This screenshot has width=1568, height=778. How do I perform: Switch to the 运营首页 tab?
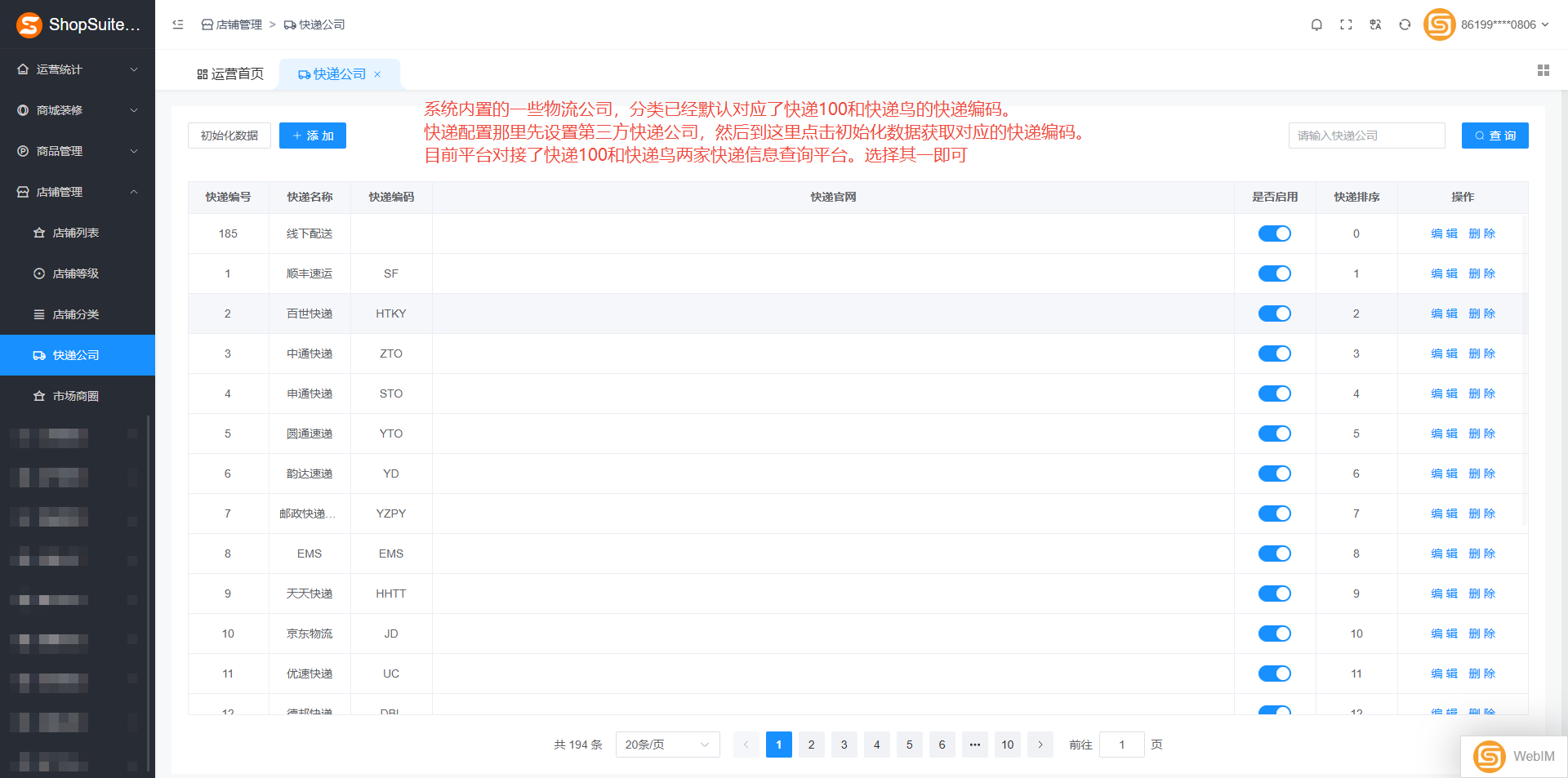pyautogui.click(x=230, y=74)
